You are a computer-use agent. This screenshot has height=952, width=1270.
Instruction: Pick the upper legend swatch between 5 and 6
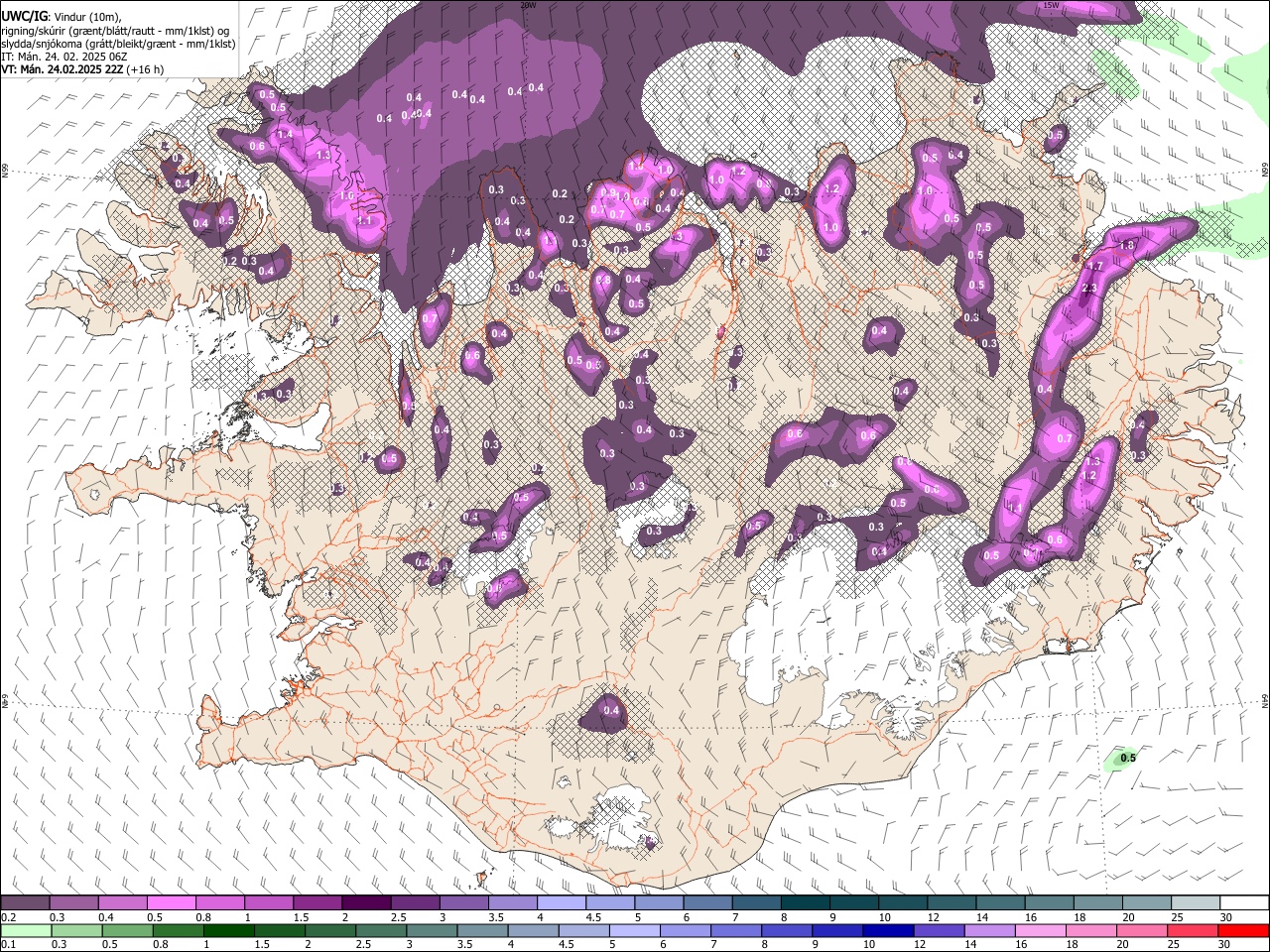click(x=659, y=903)
